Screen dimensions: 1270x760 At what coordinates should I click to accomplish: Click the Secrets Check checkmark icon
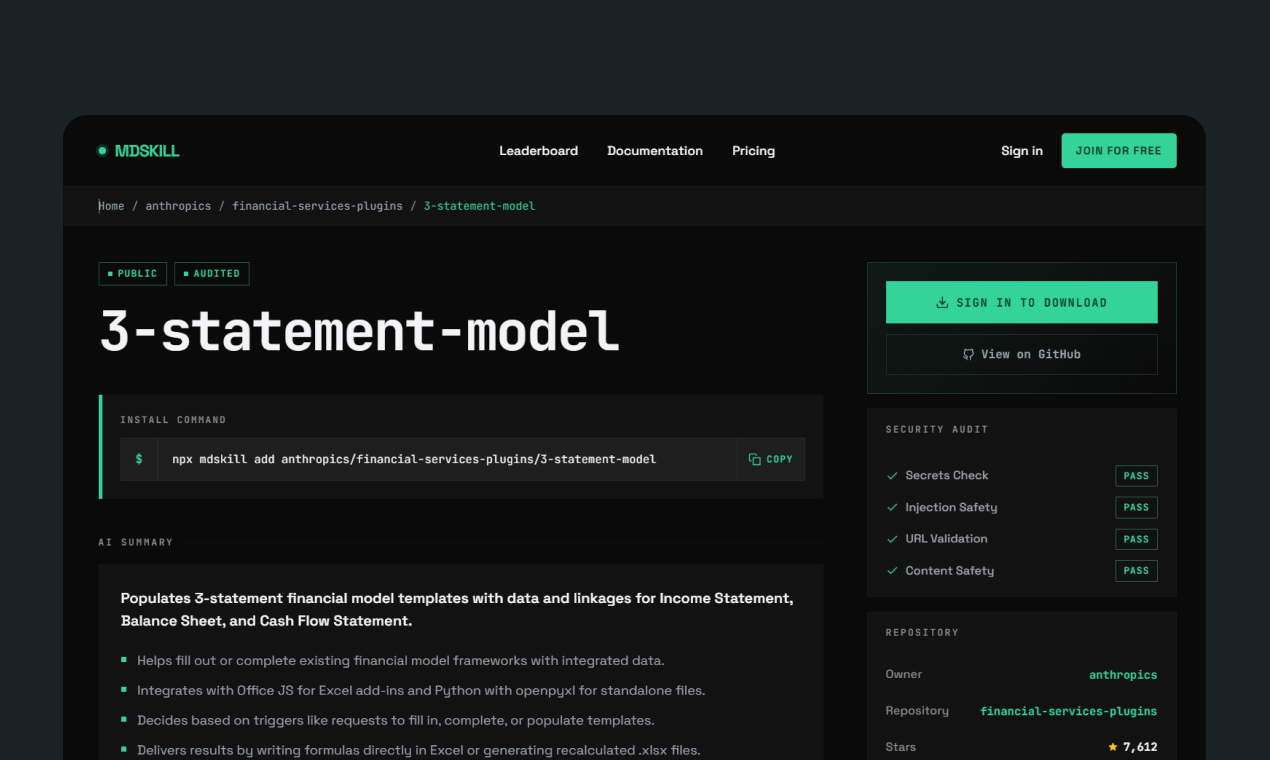click(x=892, y=476)
